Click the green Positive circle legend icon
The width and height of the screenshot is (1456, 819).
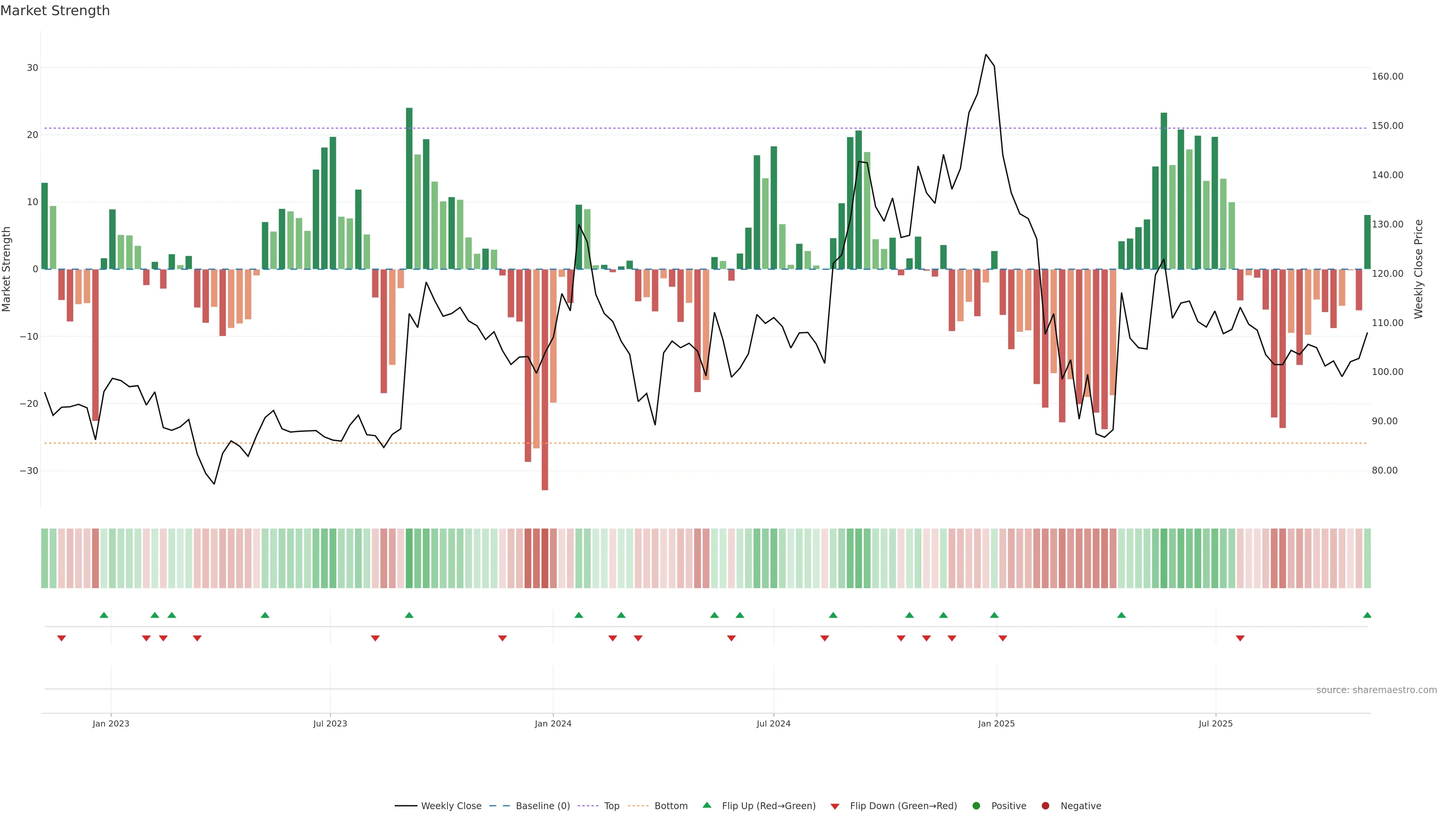click(x=976, y=805)
